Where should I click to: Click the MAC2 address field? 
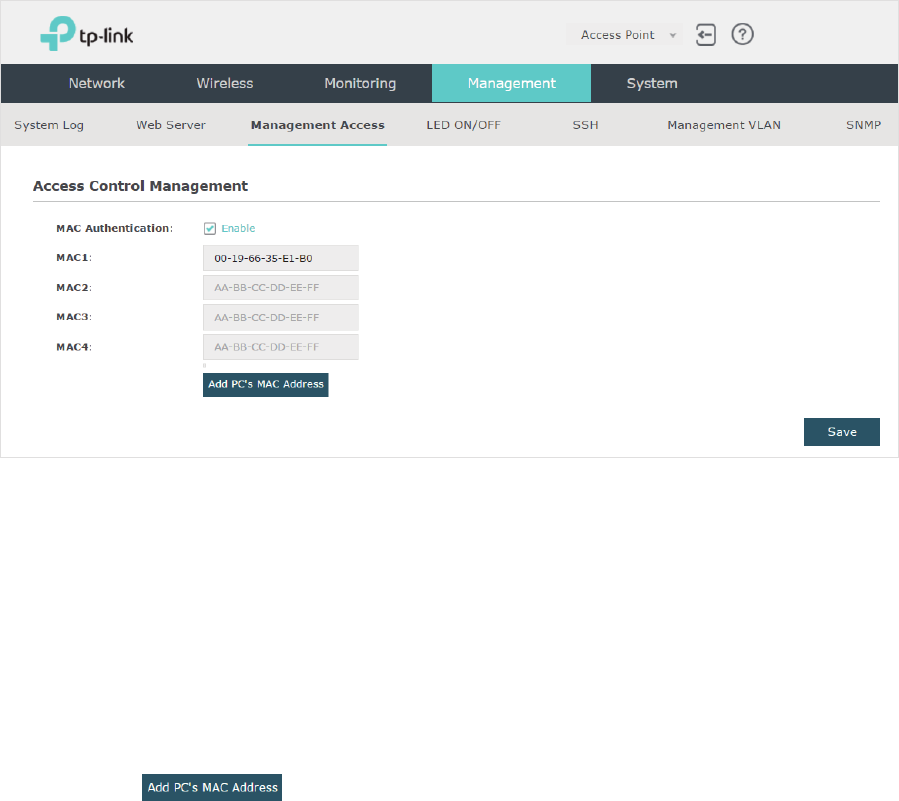pos(281,288)
